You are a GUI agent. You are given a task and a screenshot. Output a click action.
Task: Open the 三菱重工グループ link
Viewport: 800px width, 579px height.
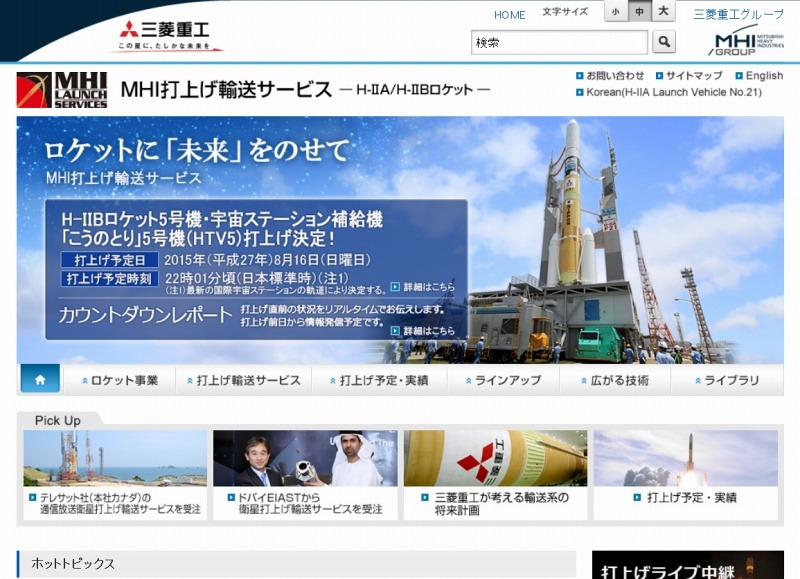click(738, 14)
